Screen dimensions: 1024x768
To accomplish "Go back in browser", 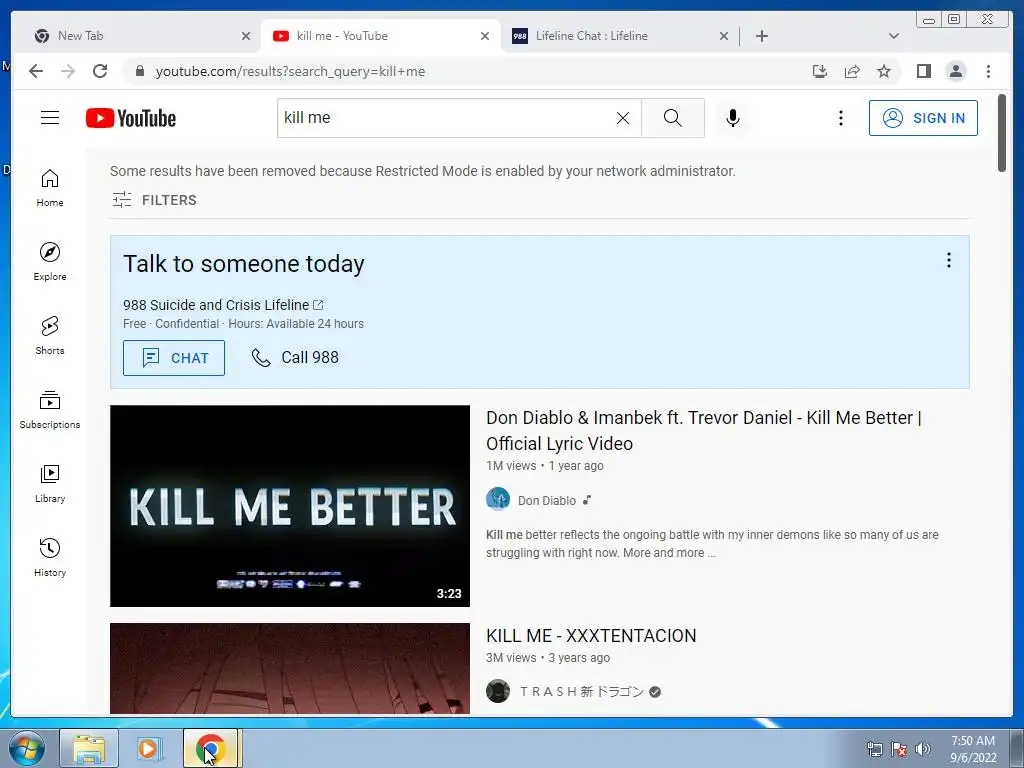I will click(36, 71).
